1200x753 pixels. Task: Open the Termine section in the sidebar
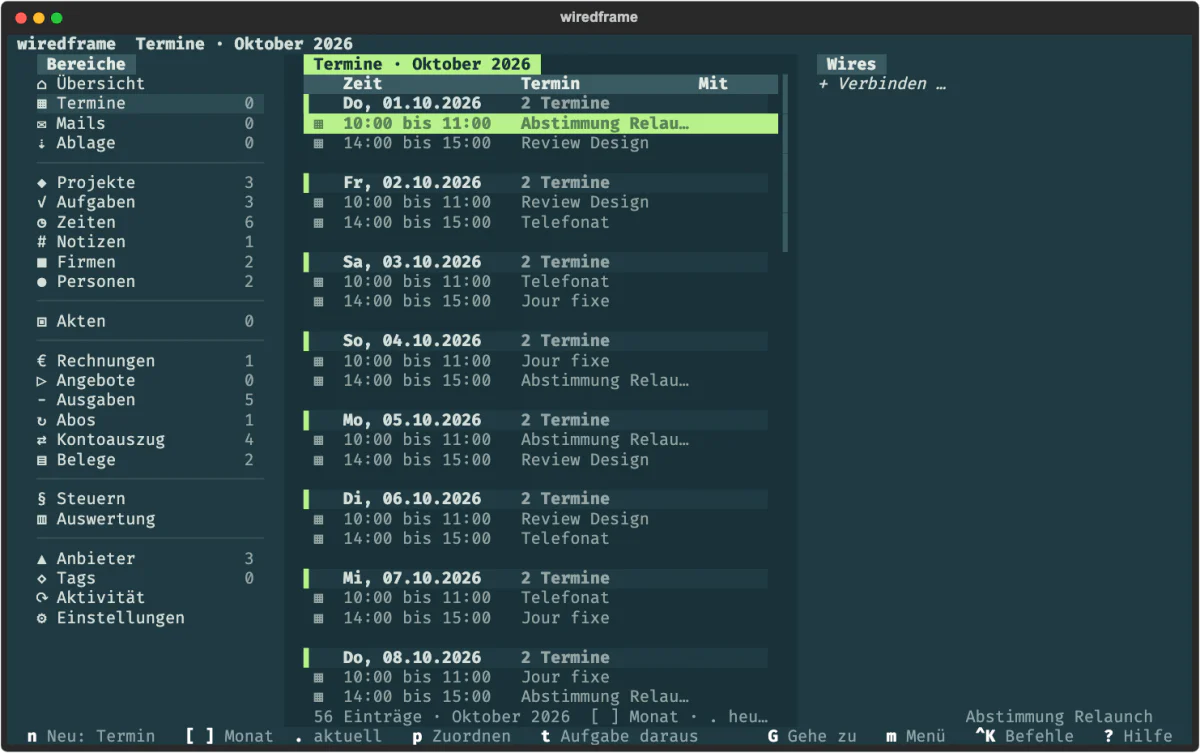150,104
